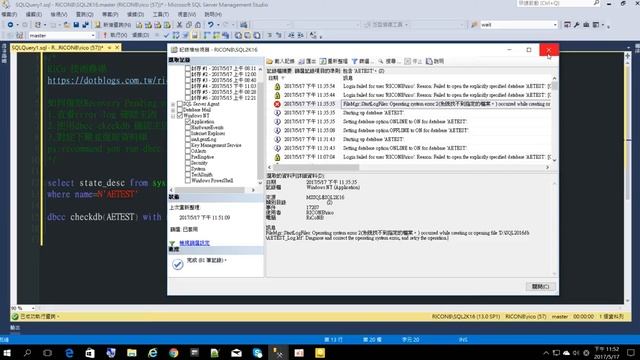
Task: Click the Save icon in the SSMS toolbar
Action: [x=76, y=25]
